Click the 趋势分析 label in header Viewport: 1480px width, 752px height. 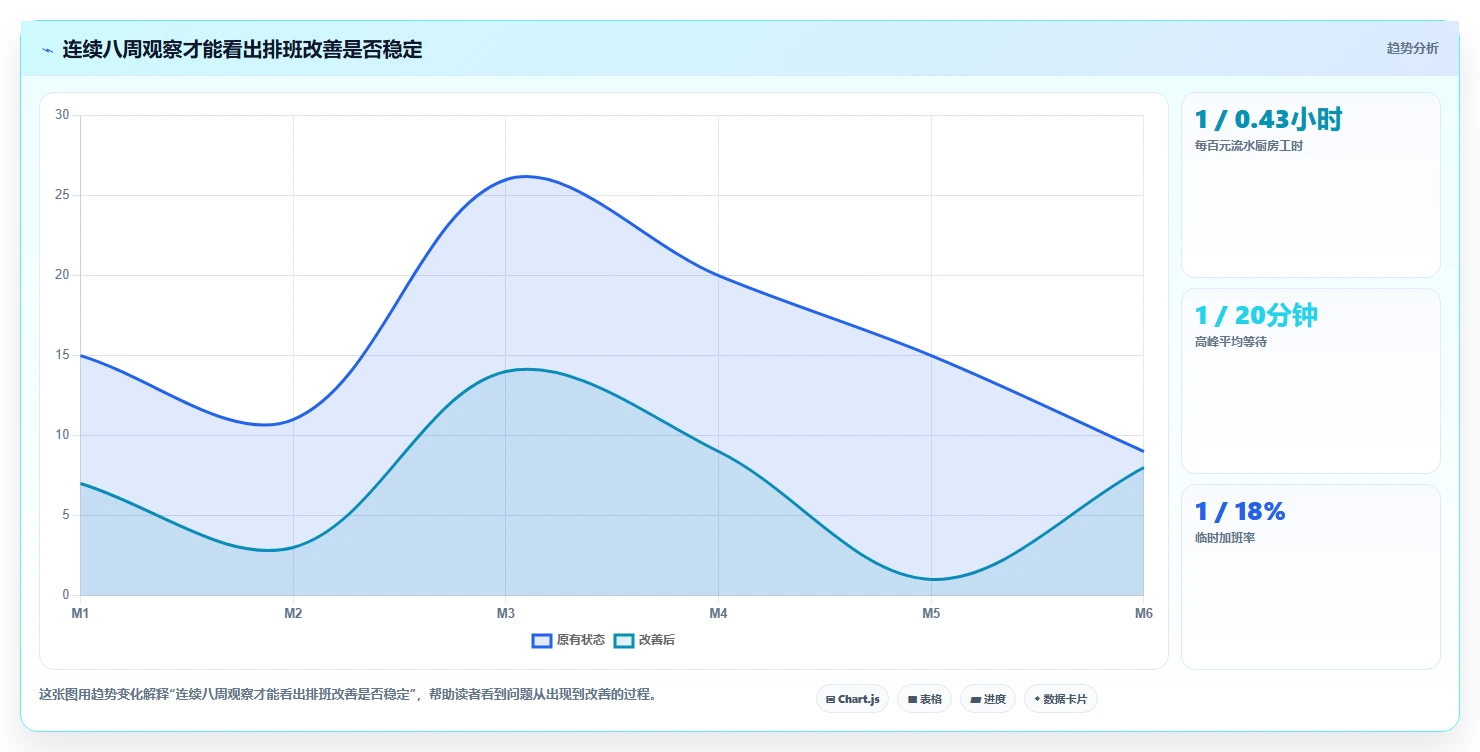tap(1412, 48)
